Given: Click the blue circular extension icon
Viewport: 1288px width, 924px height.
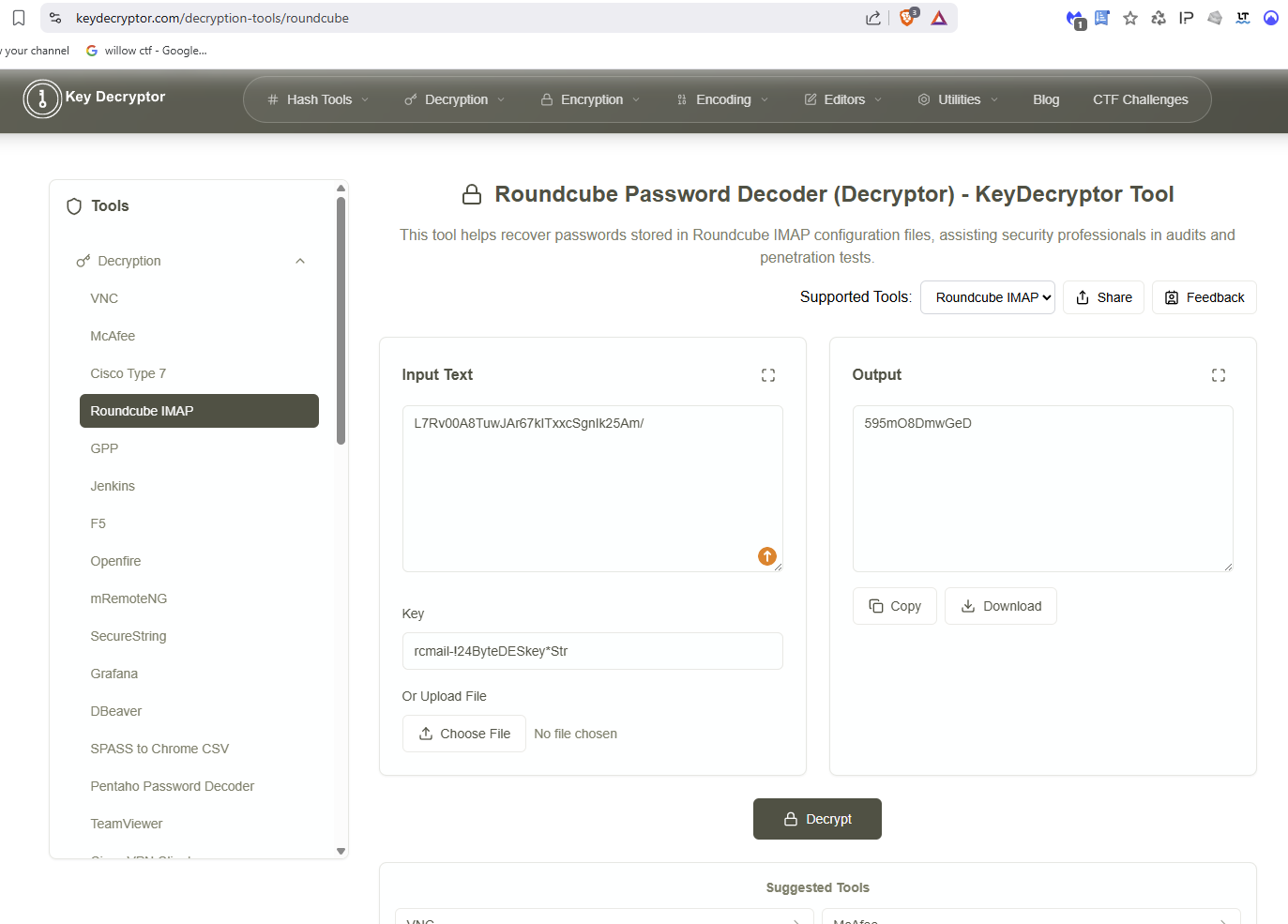Looking at the screenshot, I should point(1271,18).
